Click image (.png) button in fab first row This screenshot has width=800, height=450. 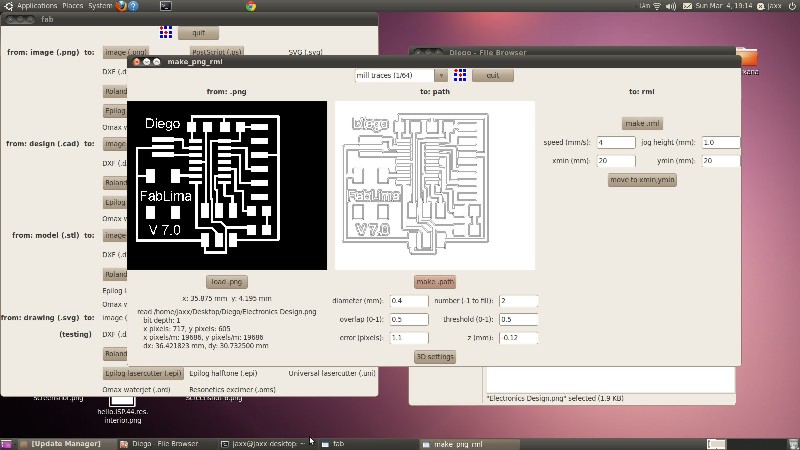pos(126,51)
